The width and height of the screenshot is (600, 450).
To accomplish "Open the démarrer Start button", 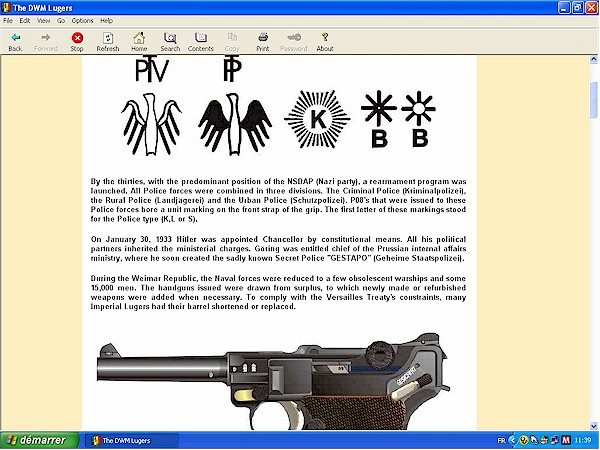I will click(39, 440).
